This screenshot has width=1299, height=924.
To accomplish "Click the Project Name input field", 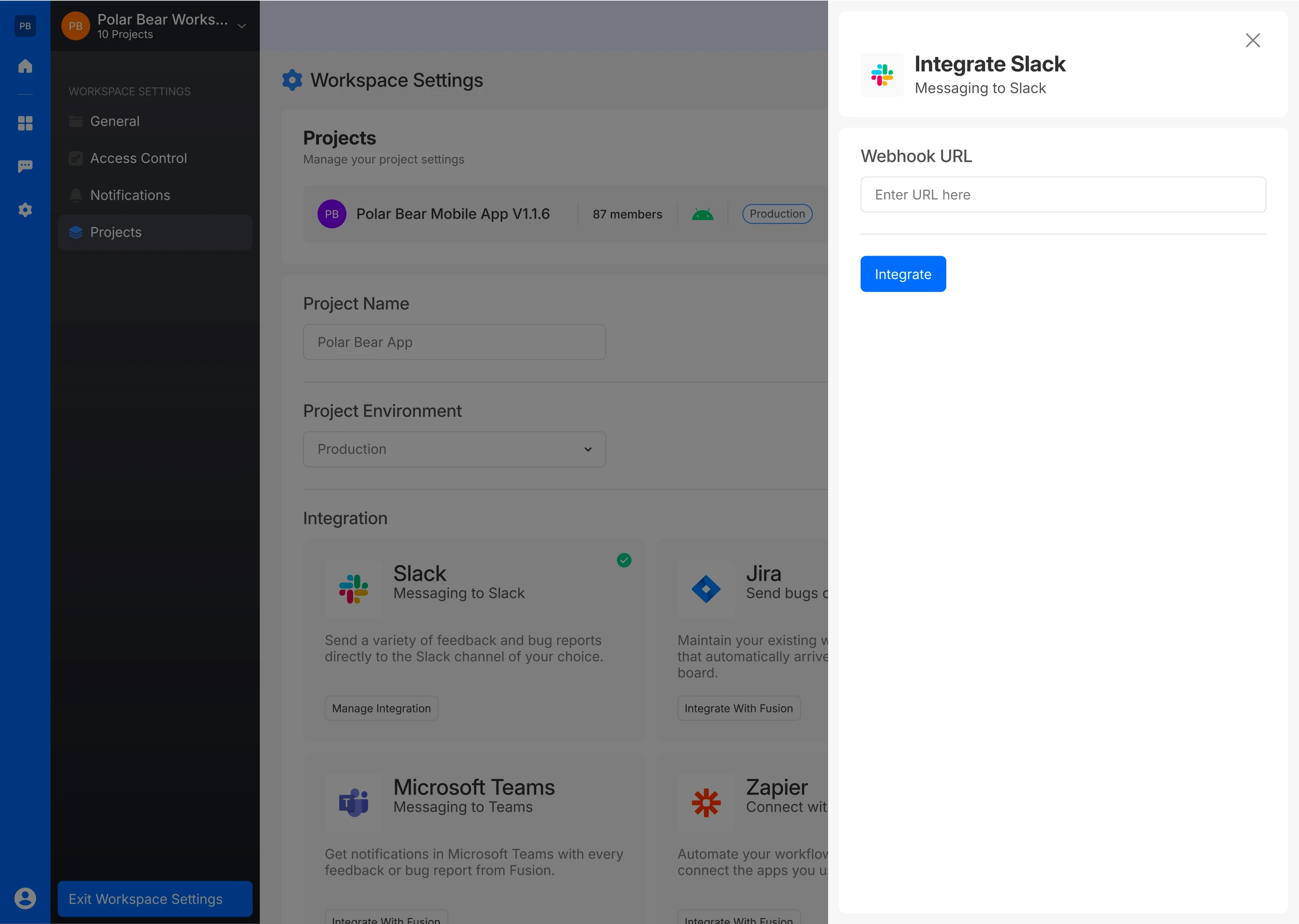I will (455, 343).
